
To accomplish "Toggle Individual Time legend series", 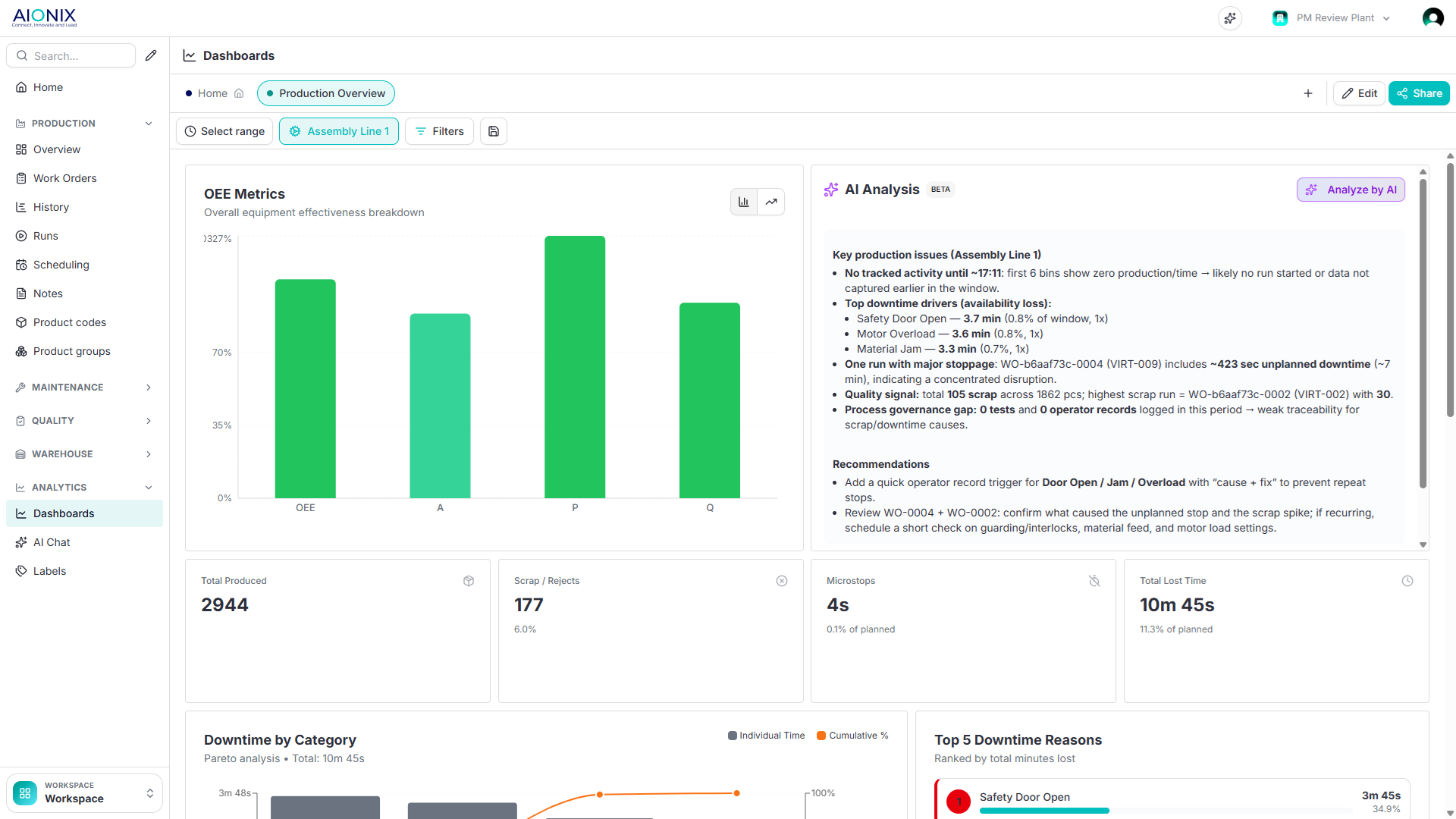I will (766, 736).
